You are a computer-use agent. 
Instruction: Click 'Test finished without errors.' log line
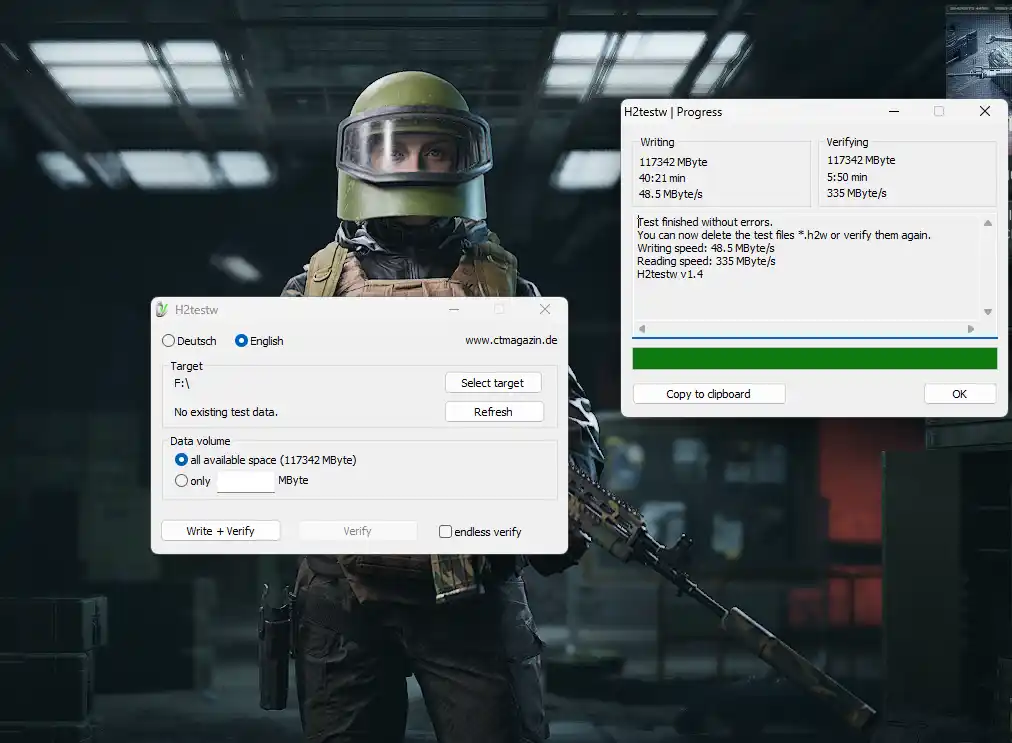coord(705,222)
